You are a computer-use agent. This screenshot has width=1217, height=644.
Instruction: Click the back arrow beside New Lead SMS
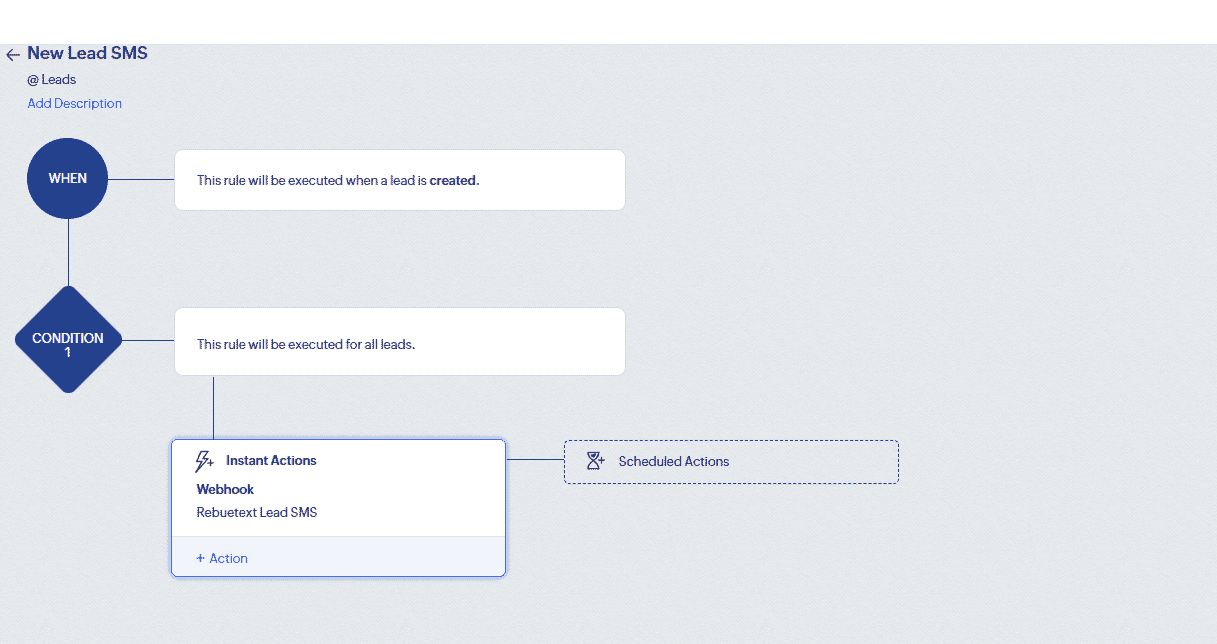[13, 55]
